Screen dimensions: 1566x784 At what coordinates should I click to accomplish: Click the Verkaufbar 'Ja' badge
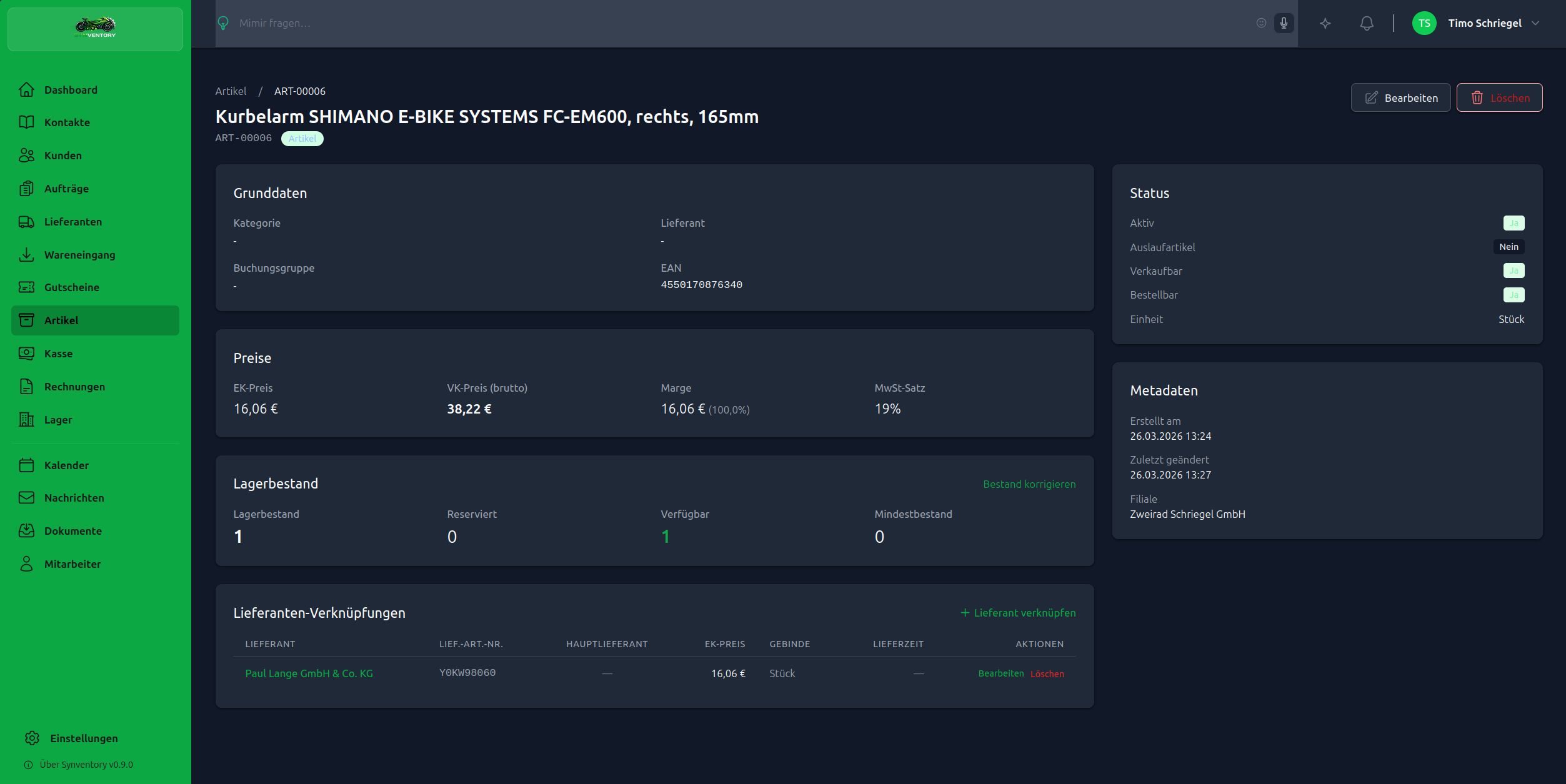click(x=1513, y=270)
